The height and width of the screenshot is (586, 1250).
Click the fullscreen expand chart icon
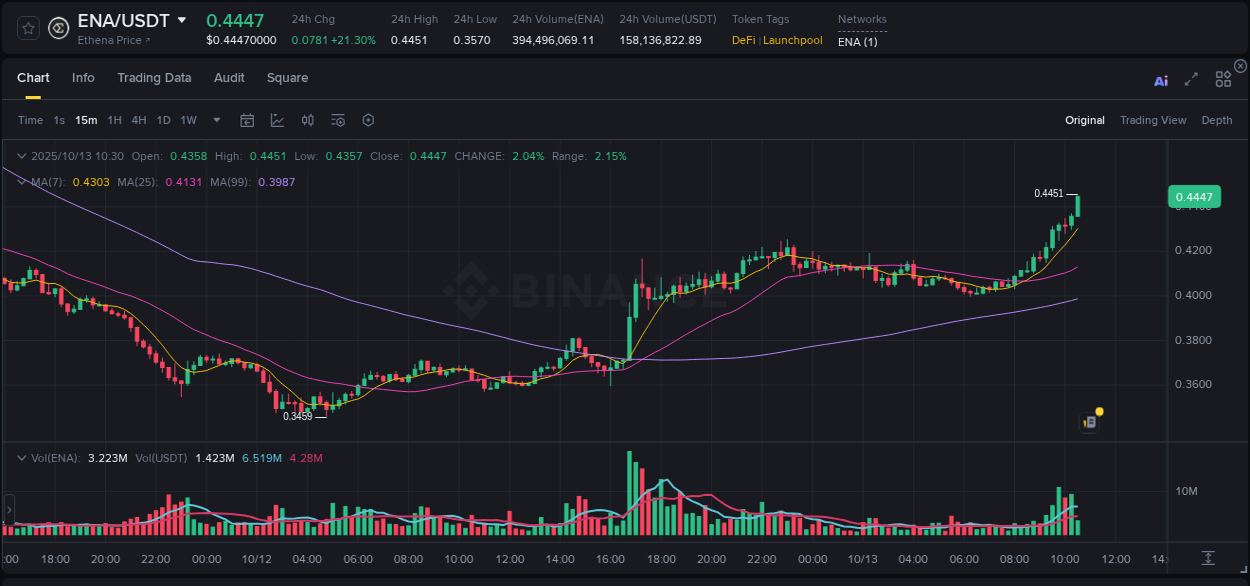click(1191, 80)
